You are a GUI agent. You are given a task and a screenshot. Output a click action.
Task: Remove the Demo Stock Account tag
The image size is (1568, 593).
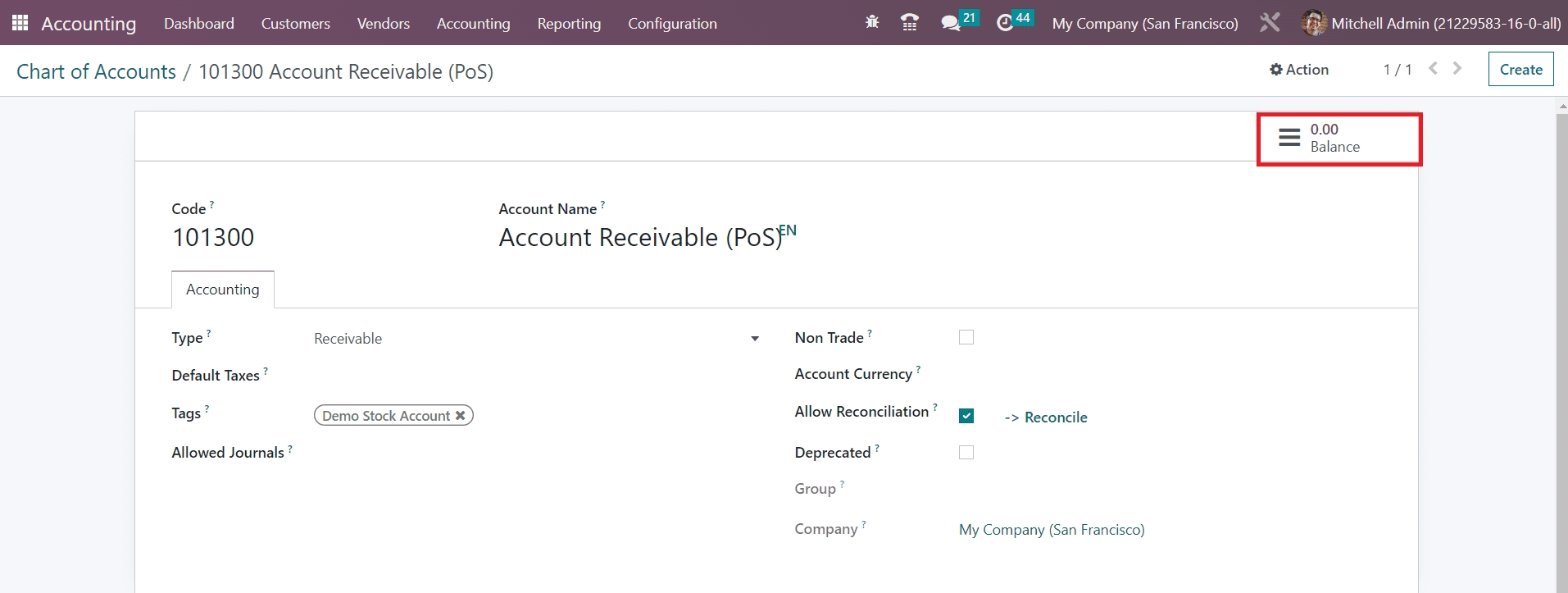[461, 416]
